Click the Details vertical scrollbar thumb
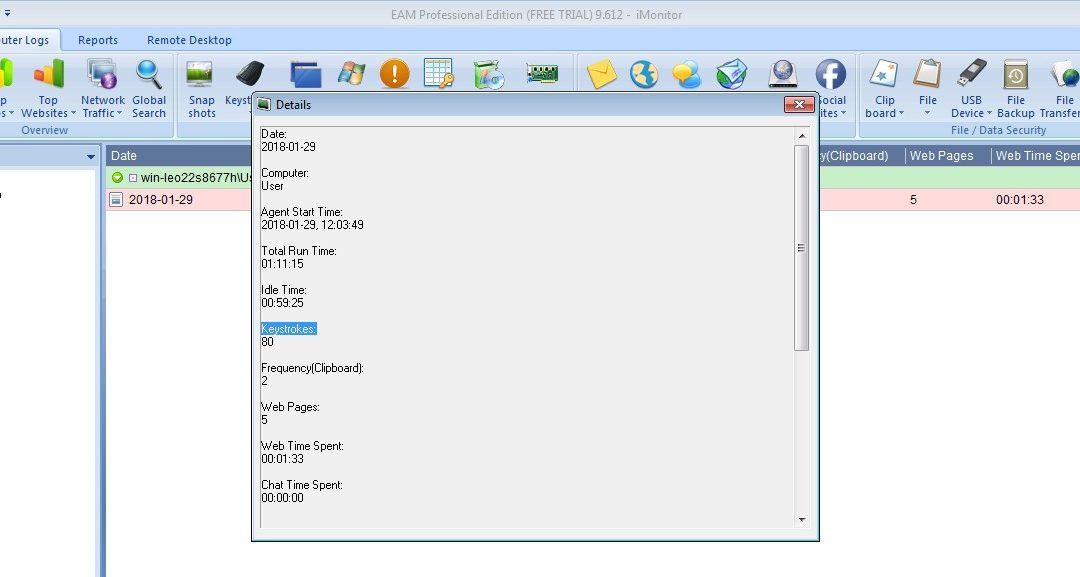This screenshot has height=577, width=1080. pos(802,248)
